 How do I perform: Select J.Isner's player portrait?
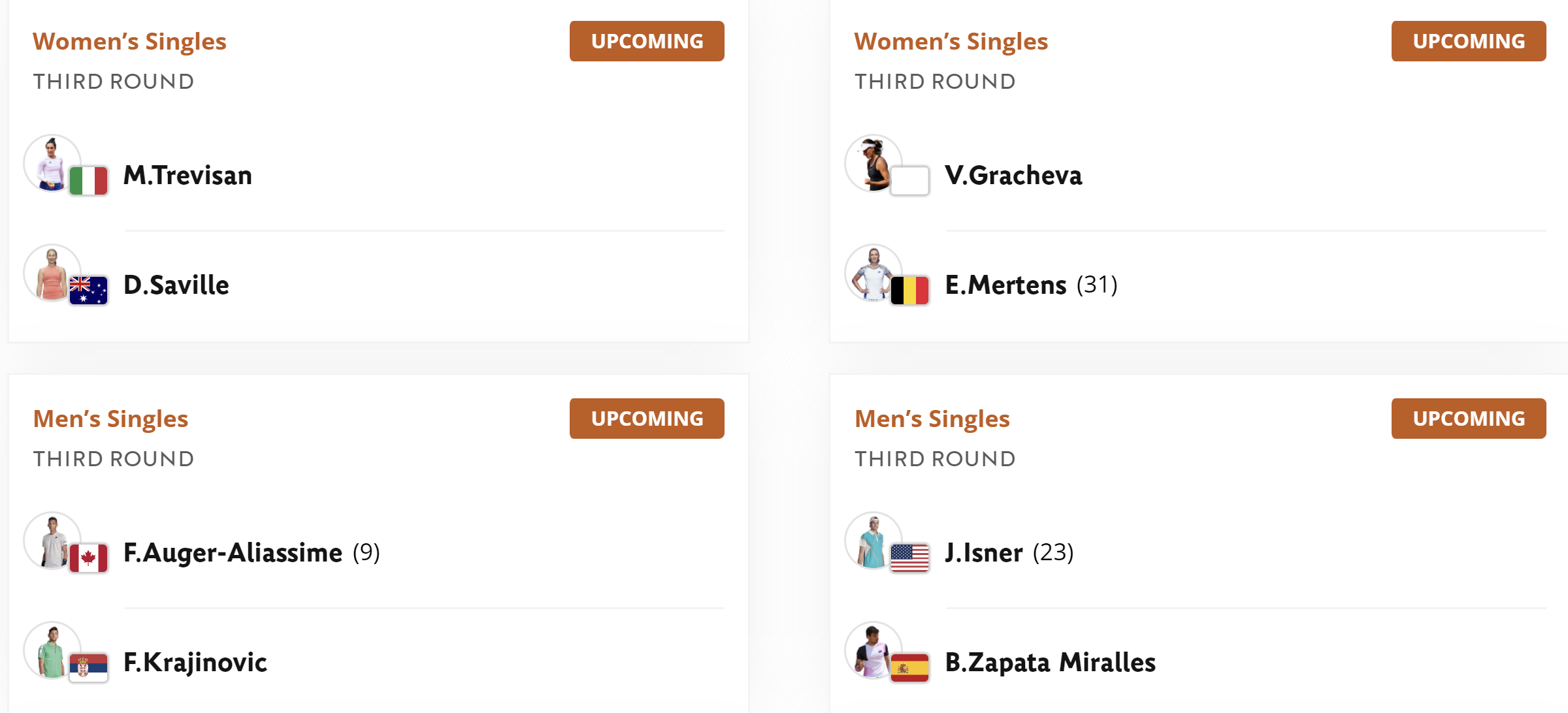click(874, 541)
